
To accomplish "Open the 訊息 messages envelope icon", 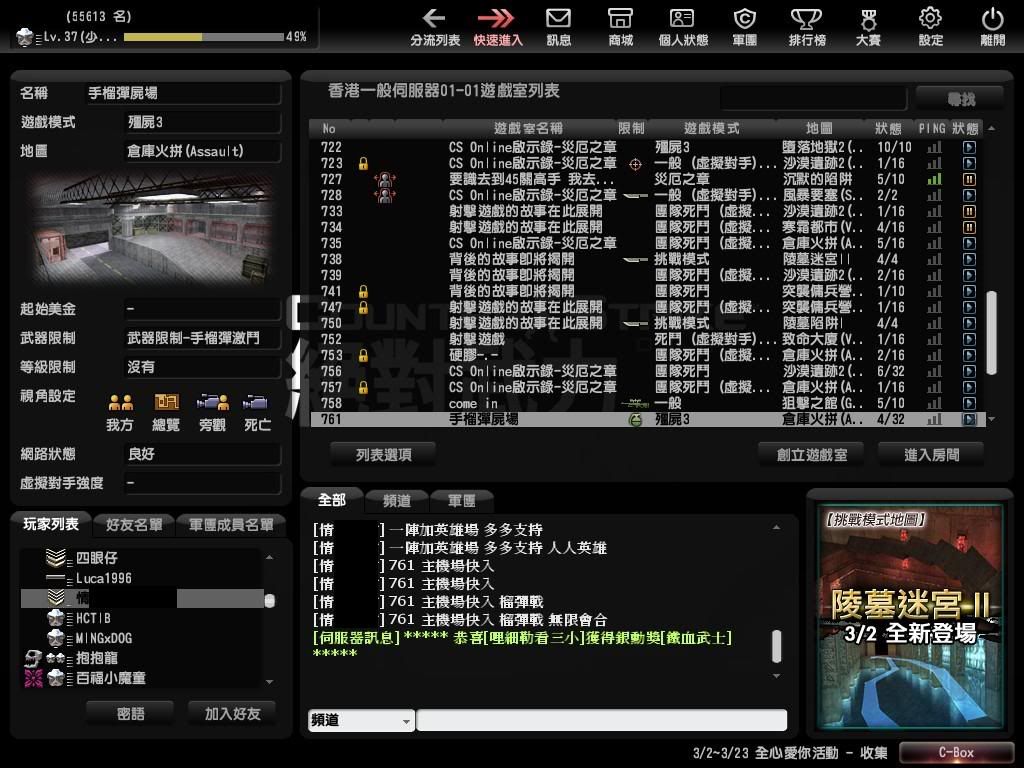I will [x=558, y=19].
